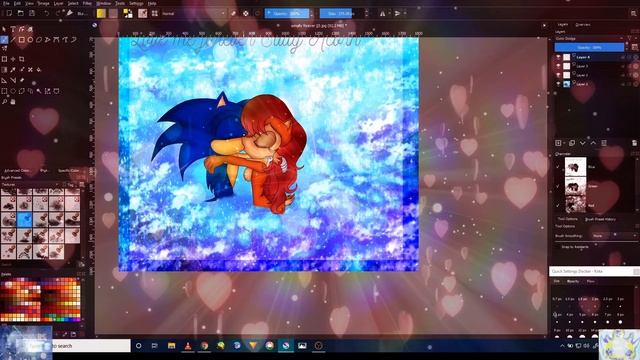Uncheck the Green channel checkbox
Viewport: 640px width, 360px height.
558,186
